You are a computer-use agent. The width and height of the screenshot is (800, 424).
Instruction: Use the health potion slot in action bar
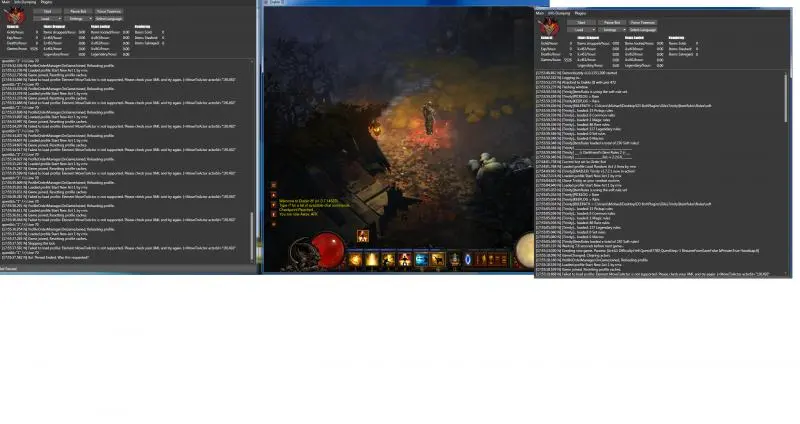pyautogui.click(x=455, y=260)
